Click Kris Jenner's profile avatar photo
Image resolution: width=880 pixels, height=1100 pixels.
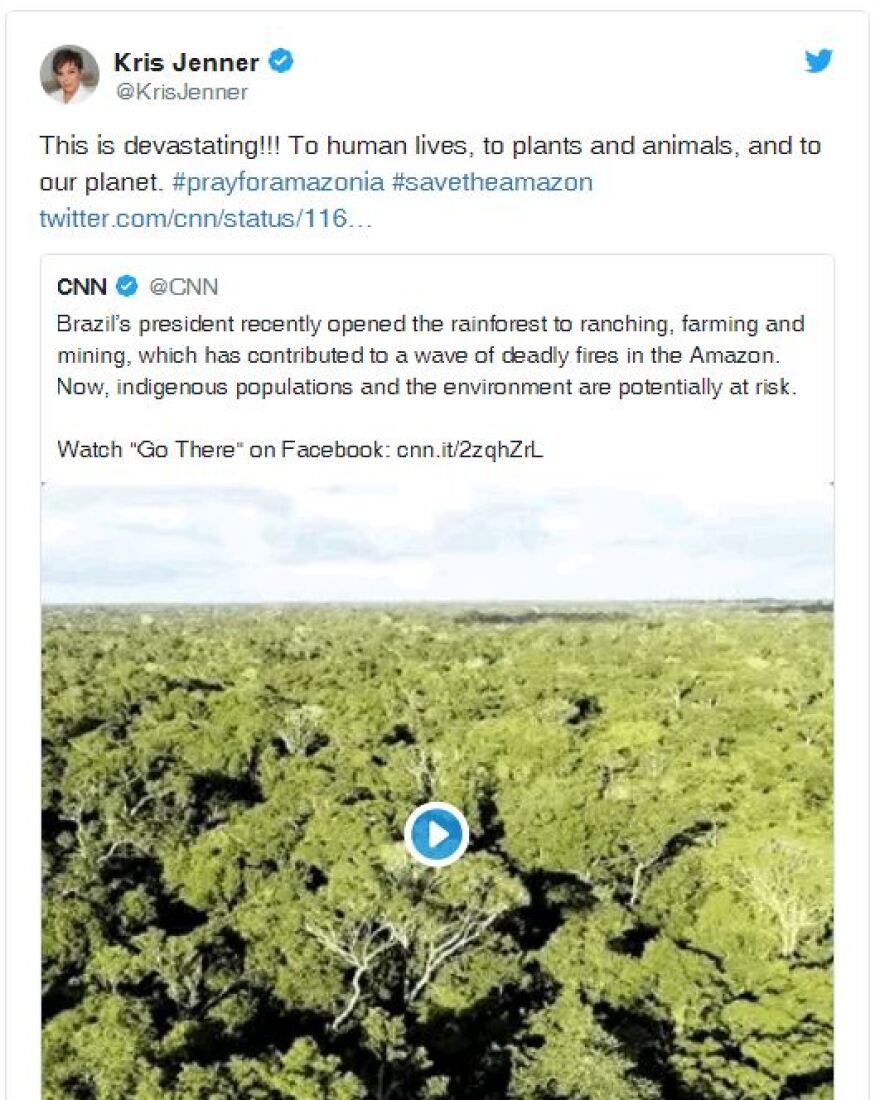click(x=69, y=75)
